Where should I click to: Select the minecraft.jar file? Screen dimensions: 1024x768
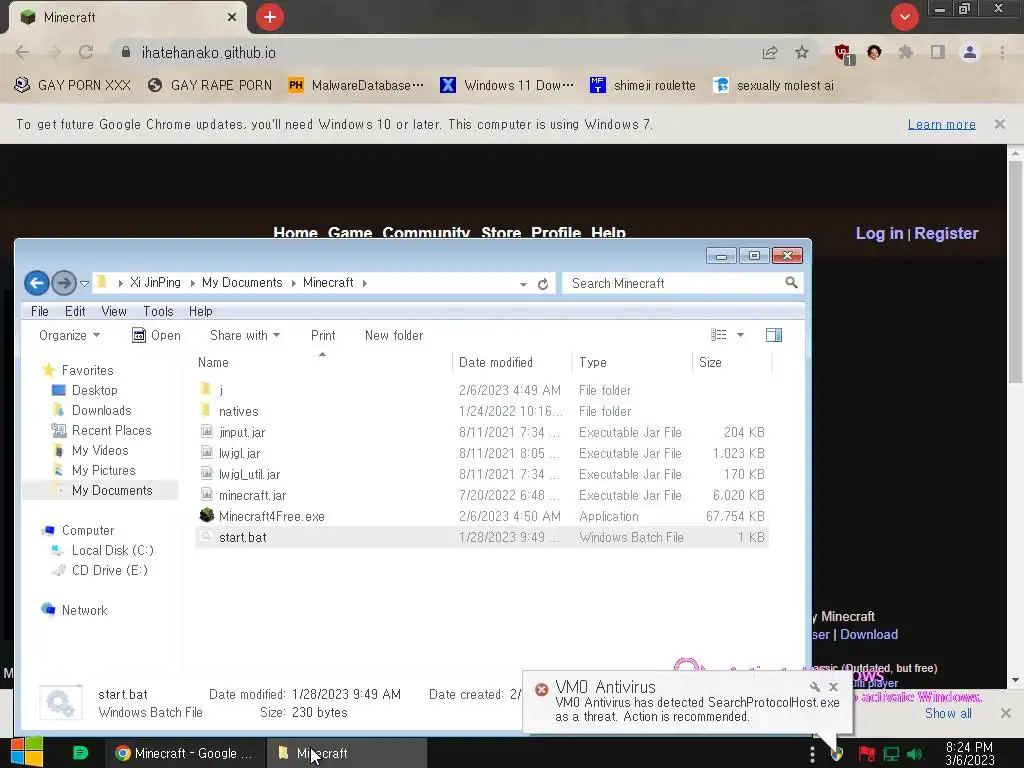coord(252,495)
